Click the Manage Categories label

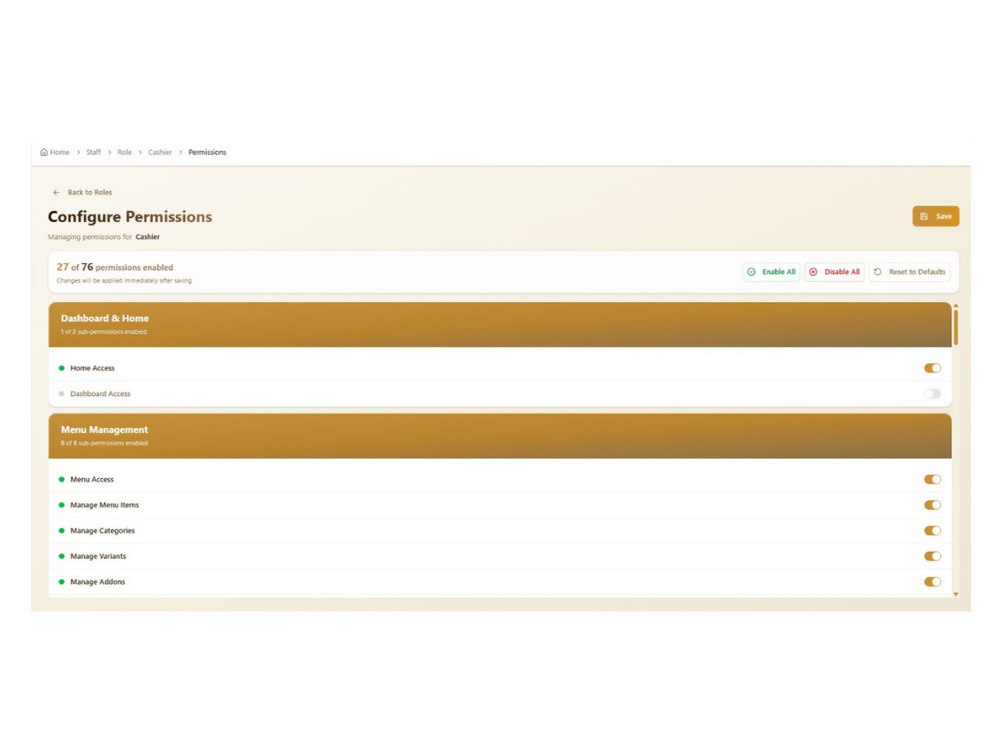tap(103, 531)
